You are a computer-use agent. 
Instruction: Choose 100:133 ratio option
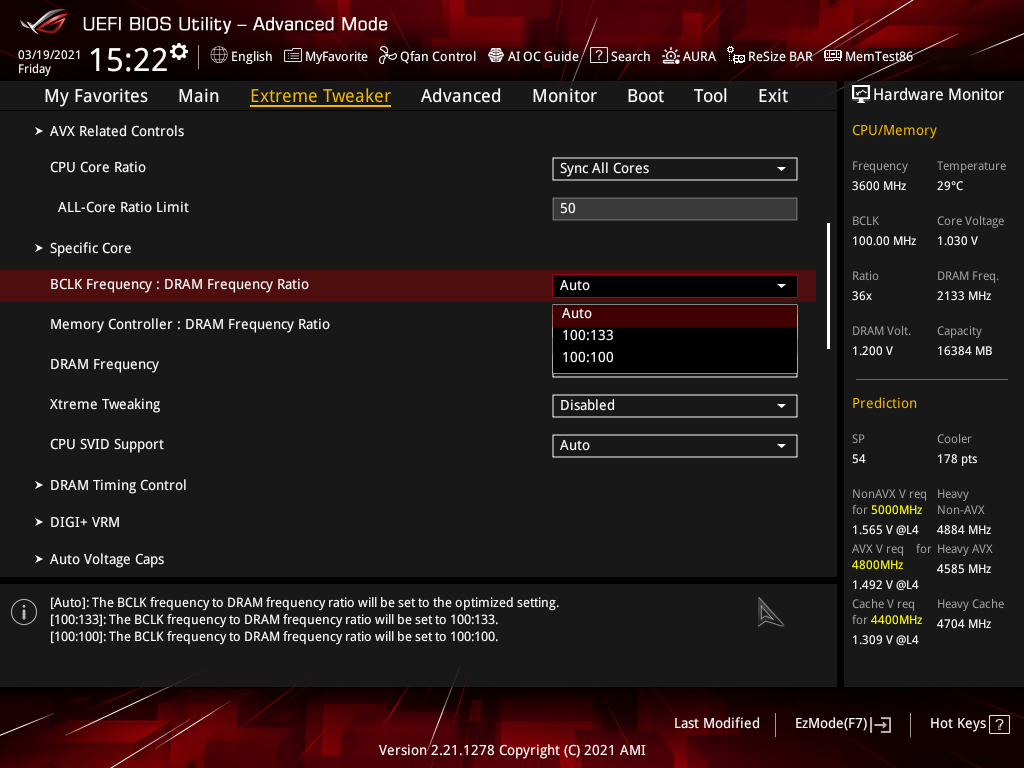(675, 336)
